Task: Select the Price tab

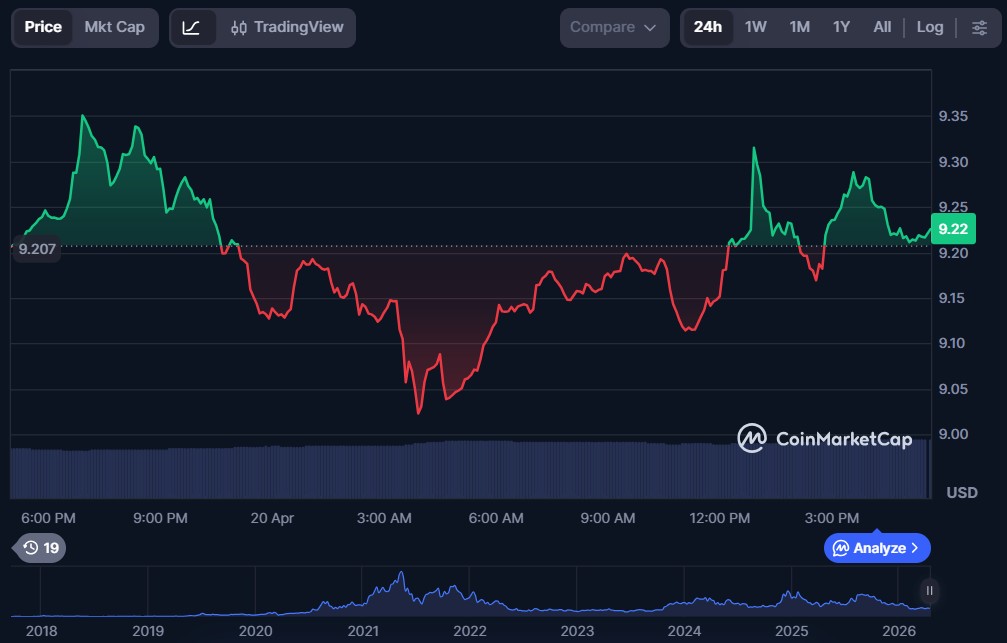Action: (43, 27)
